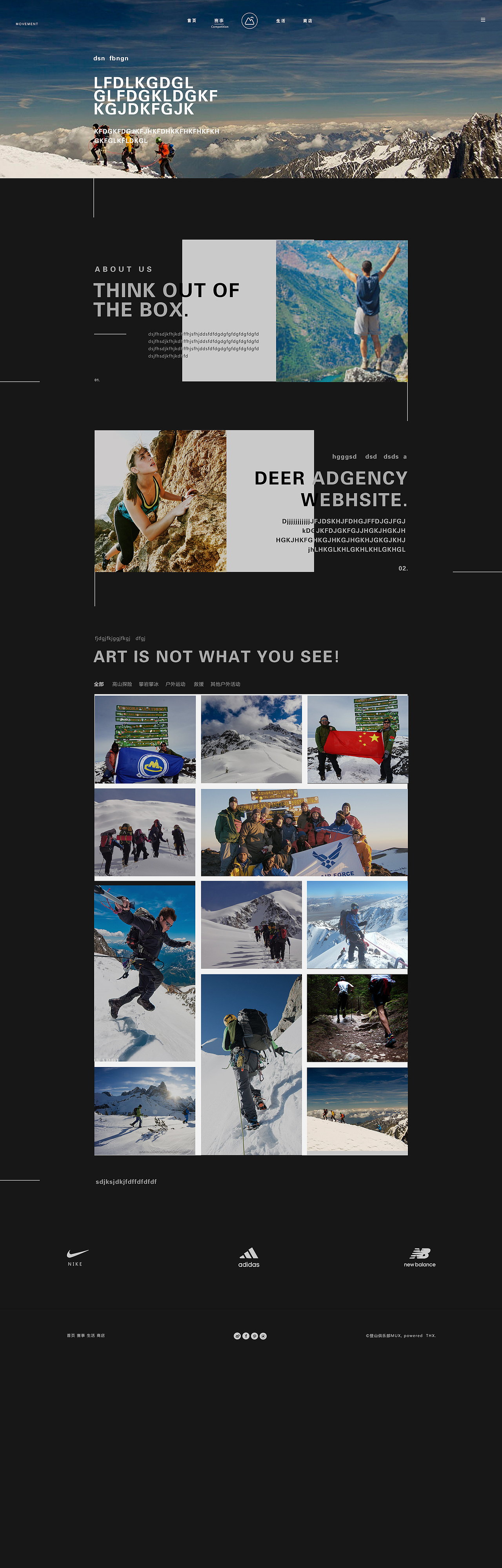Filter gallery by 救援

(x=198, y=684)
